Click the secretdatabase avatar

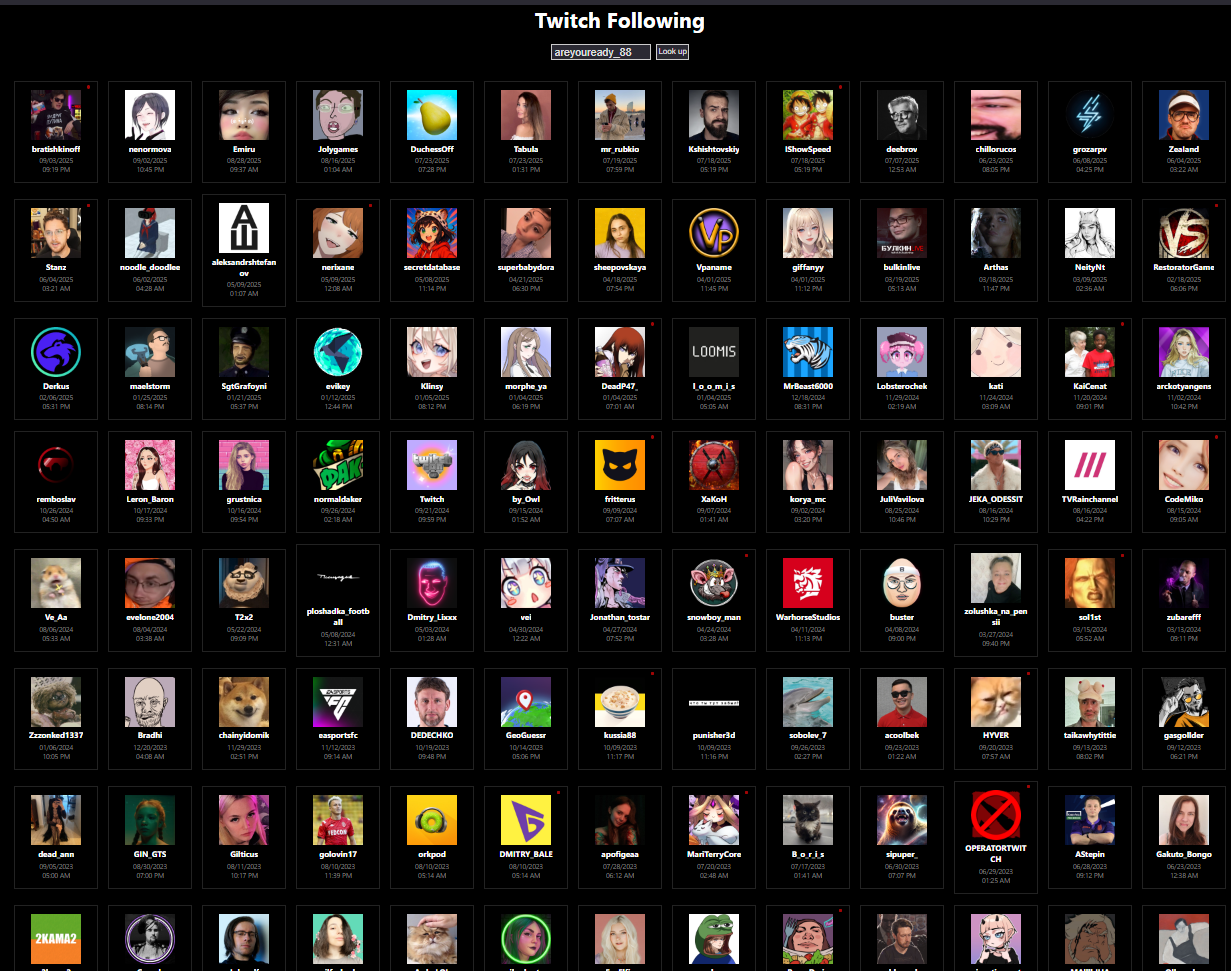click(x=432, y=233)
